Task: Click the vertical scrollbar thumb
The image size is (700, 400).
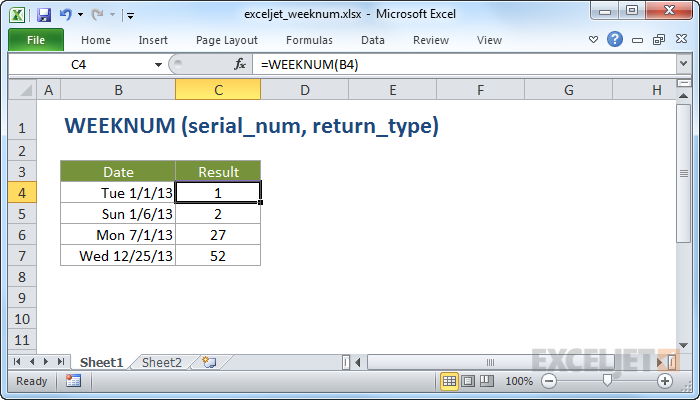Action: pos(683,173)
